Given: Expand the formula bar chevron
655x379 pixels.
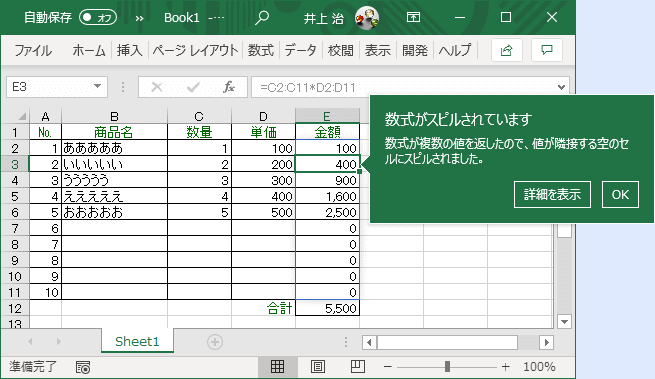Looking at the screenshot, I should (561, 87).
